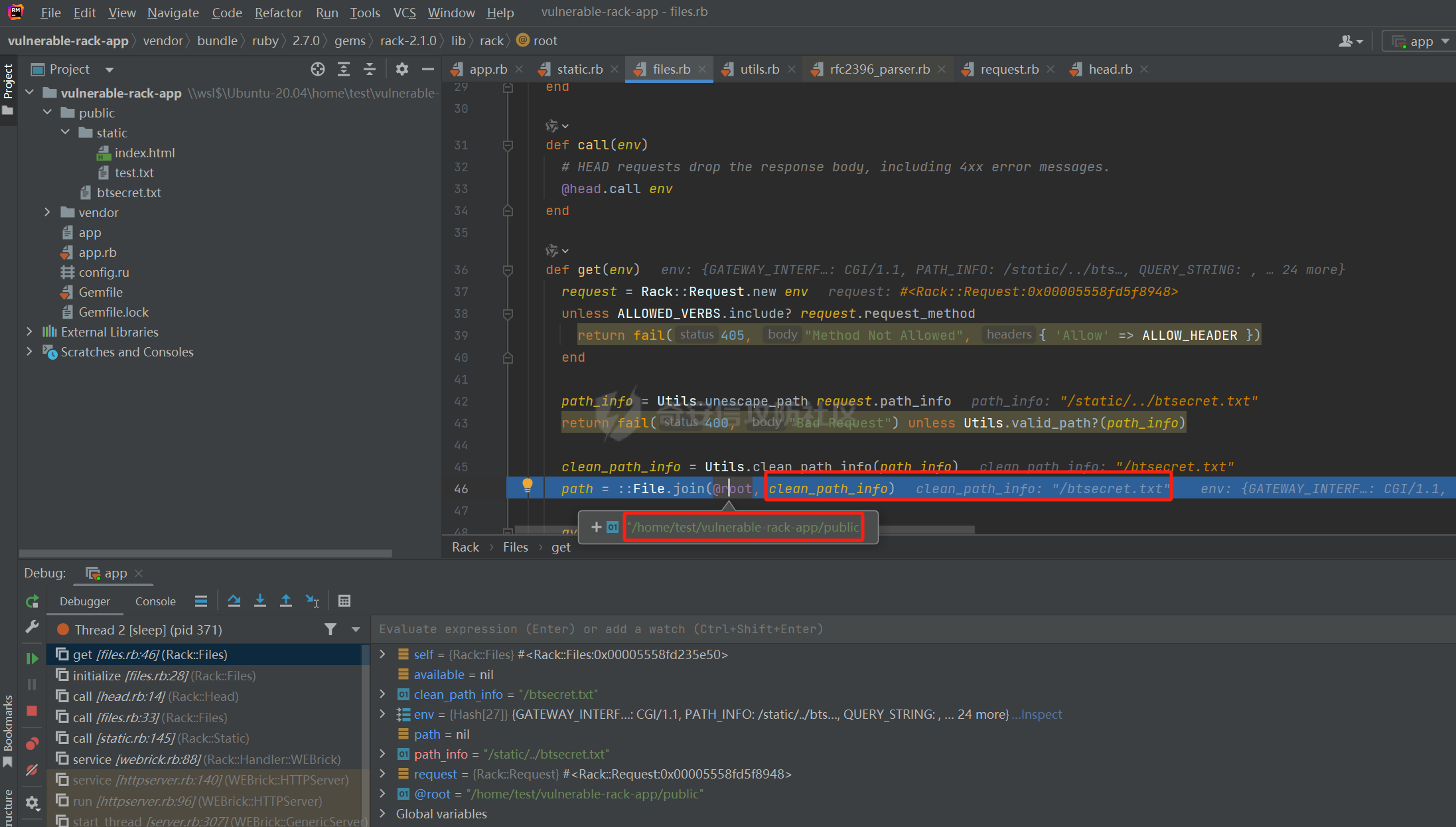1456x827 pixels.
Task: Click the Evaluate expression input field
Action: pyautogui.click(x=914, y=629)
